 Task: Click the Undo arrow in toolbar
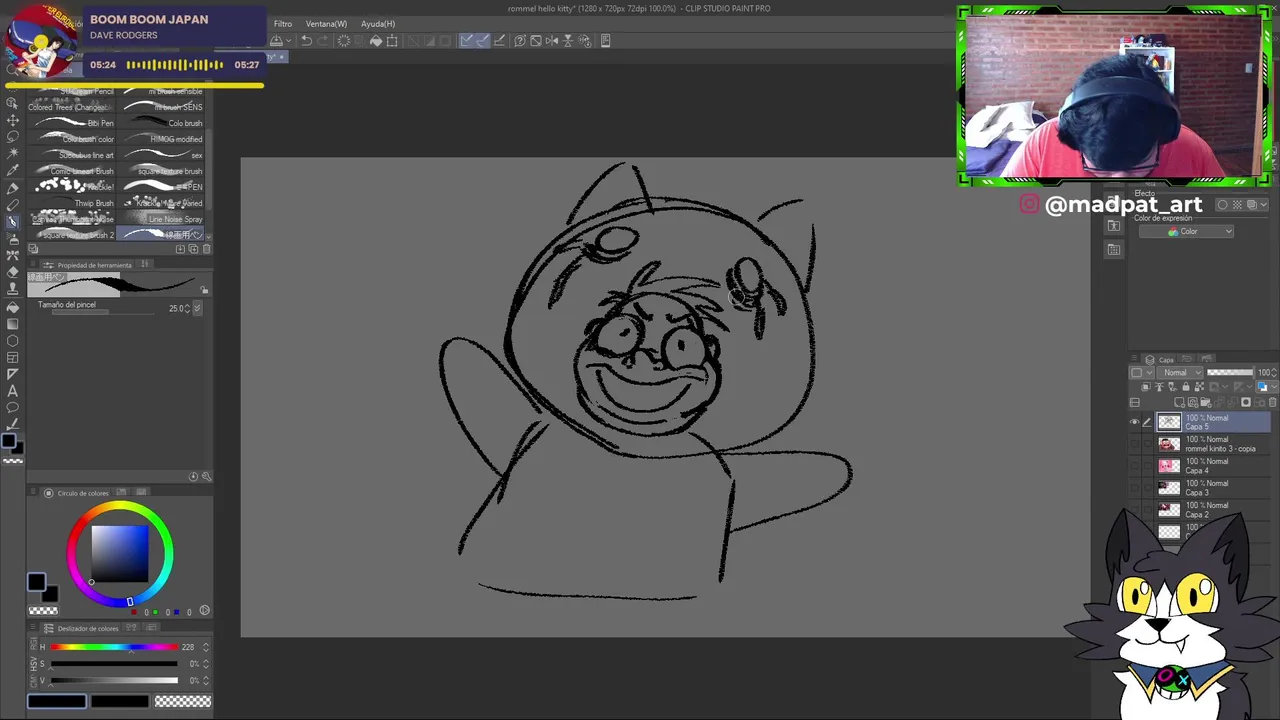(307, 41)
